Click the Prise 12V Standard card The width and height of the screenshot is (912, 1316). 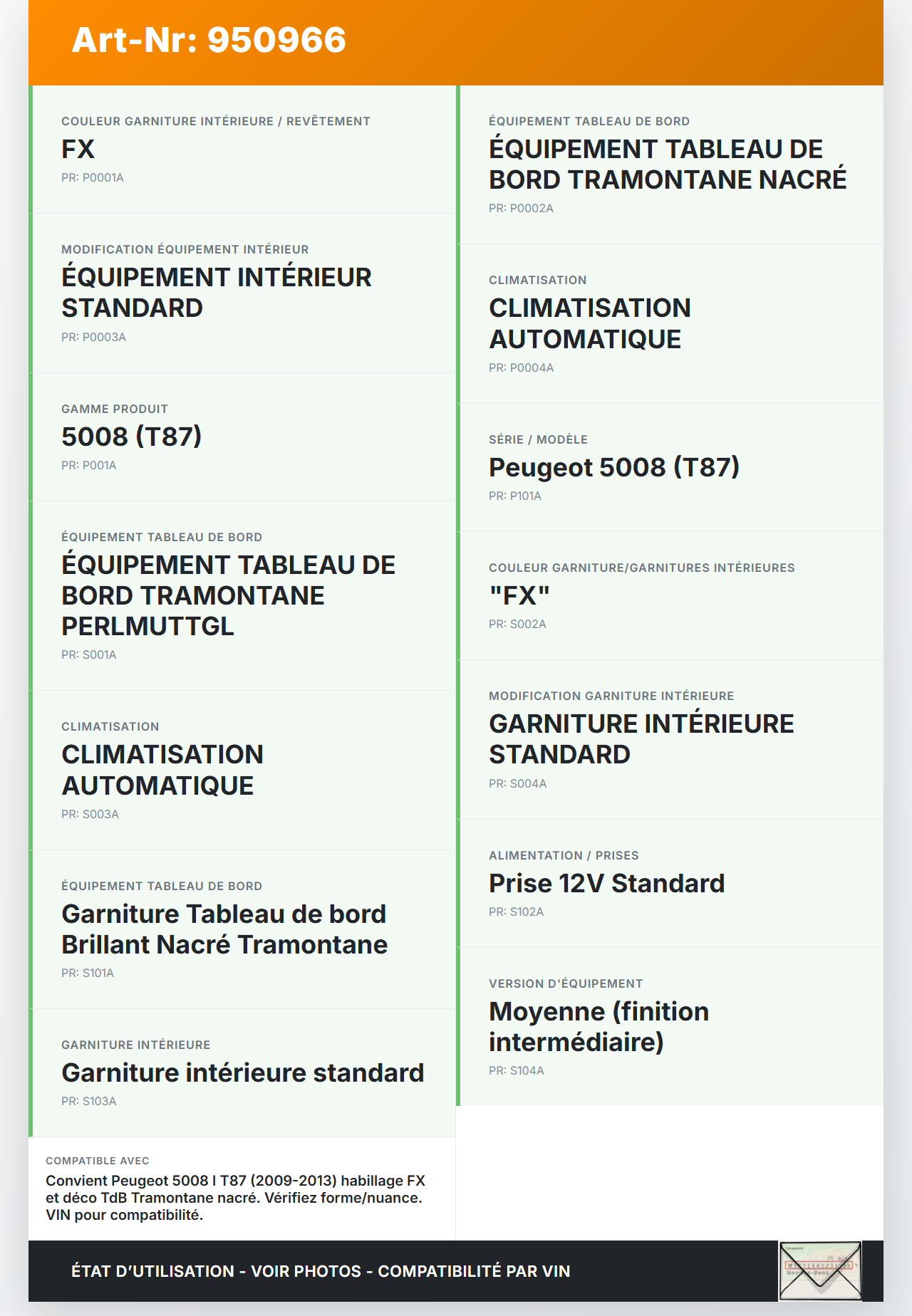click(x=670, y=884)
